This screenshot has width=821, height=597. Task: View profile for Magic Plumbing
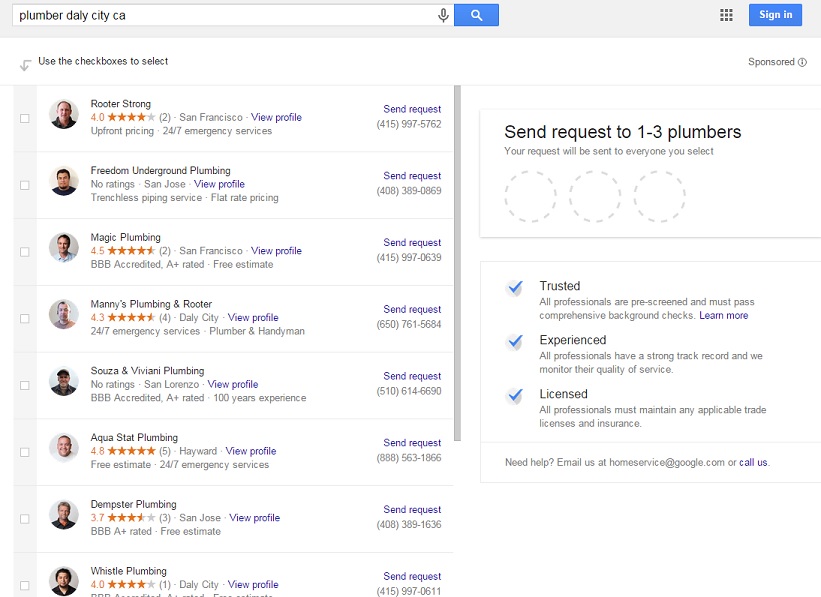pyautogui.click(x=276, y=251)
